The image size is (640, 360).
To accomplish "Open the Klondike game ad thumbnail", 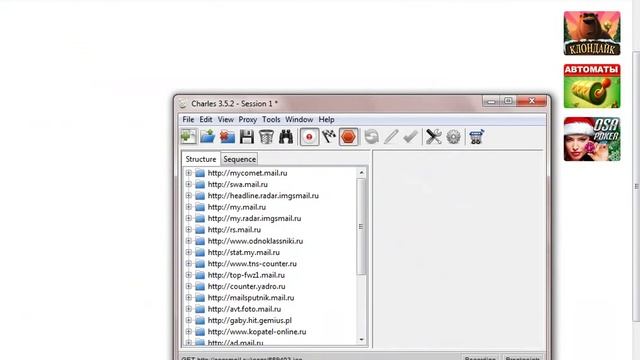I will pos(592,33).
